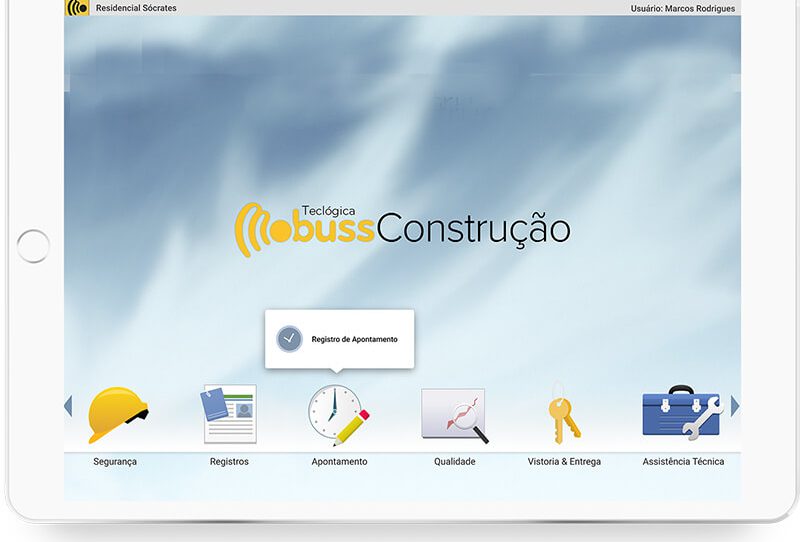The width and height of the screenshot is (800, 542).
Task: Click the Usuário: Marcos Rodrigues text
Action: 683,9
